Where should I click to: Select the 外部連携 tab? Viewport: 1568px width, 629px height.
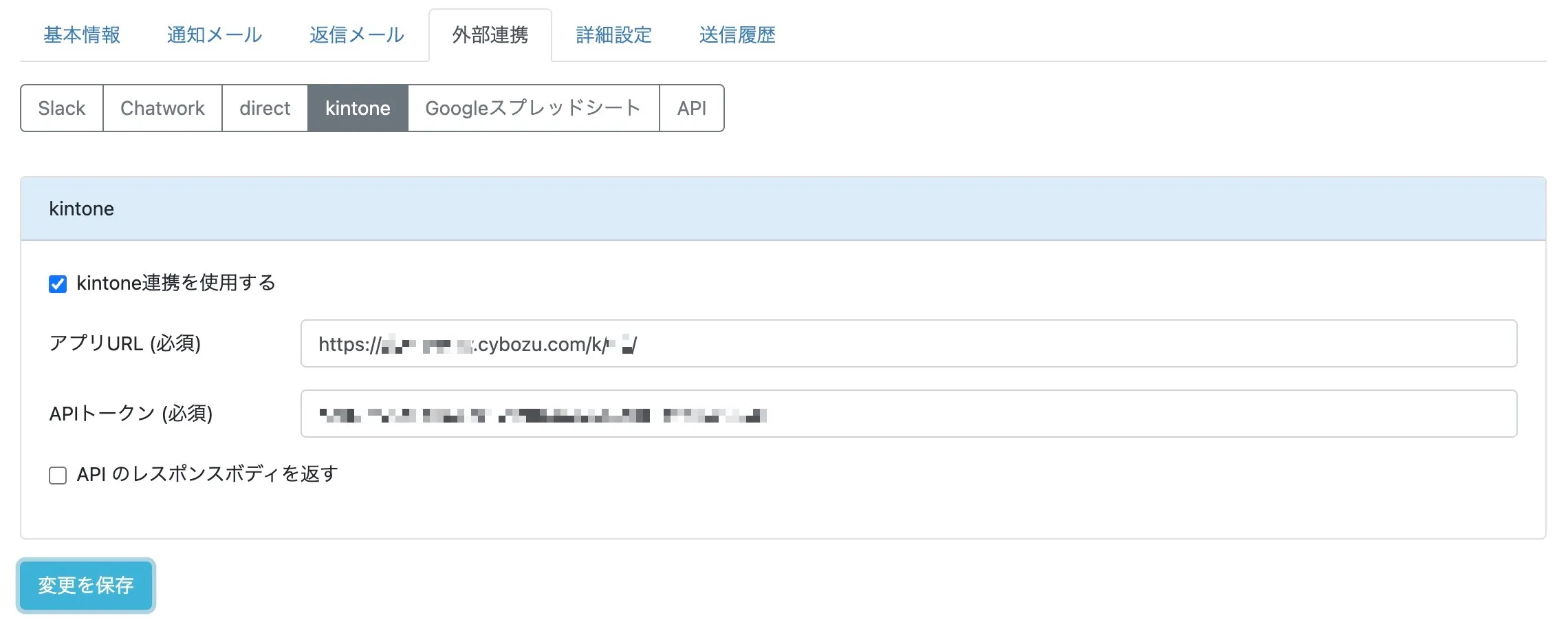click(x=490, y=35)
